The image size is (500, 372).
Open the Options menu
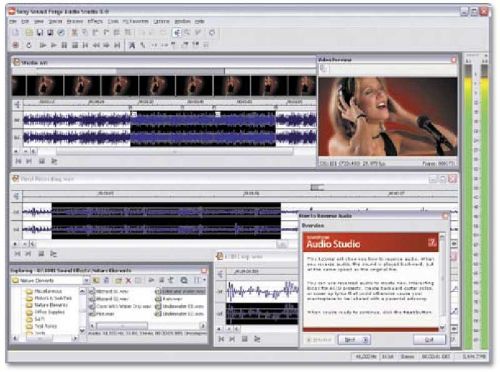tap(161, 21)
